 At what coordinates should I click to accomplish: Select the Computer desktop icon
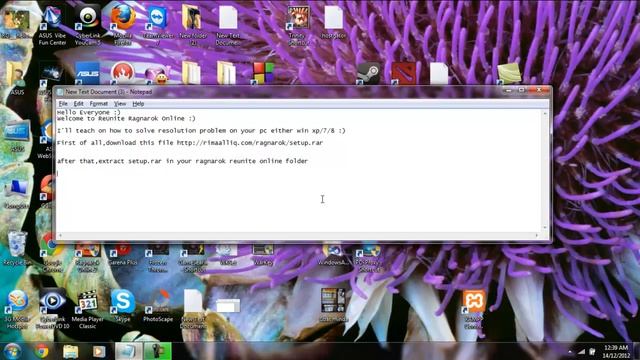pyautogui.click(x=16, y=193)
